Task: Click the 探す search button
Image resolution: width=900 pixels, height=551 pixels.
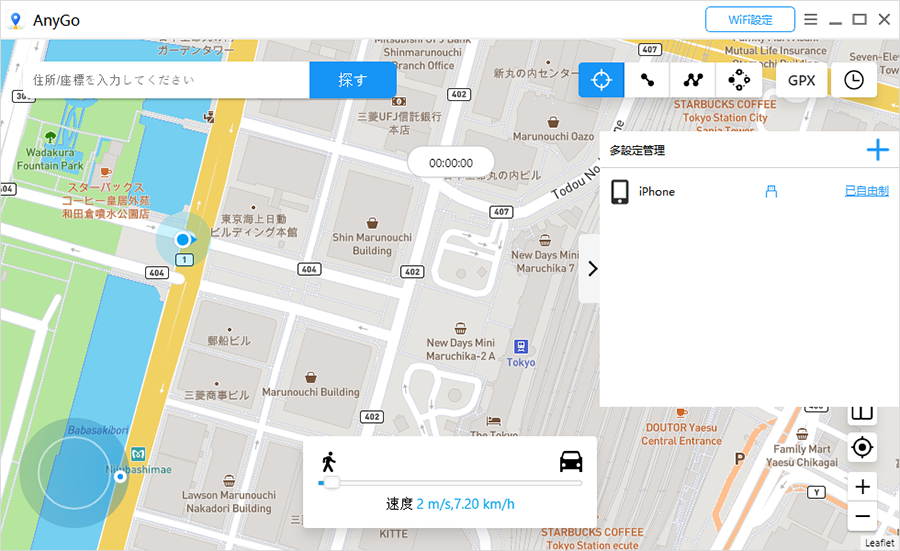Action: [353, 80]
